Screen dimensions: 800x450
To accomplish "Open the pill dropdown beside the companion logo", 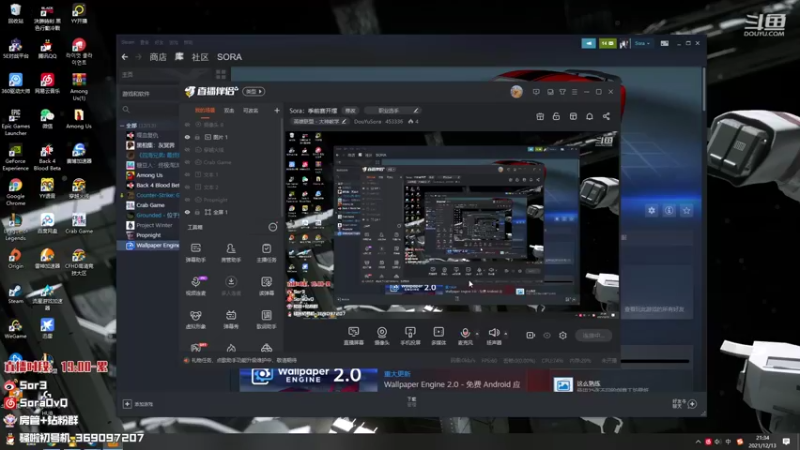I will pos(254,92).
